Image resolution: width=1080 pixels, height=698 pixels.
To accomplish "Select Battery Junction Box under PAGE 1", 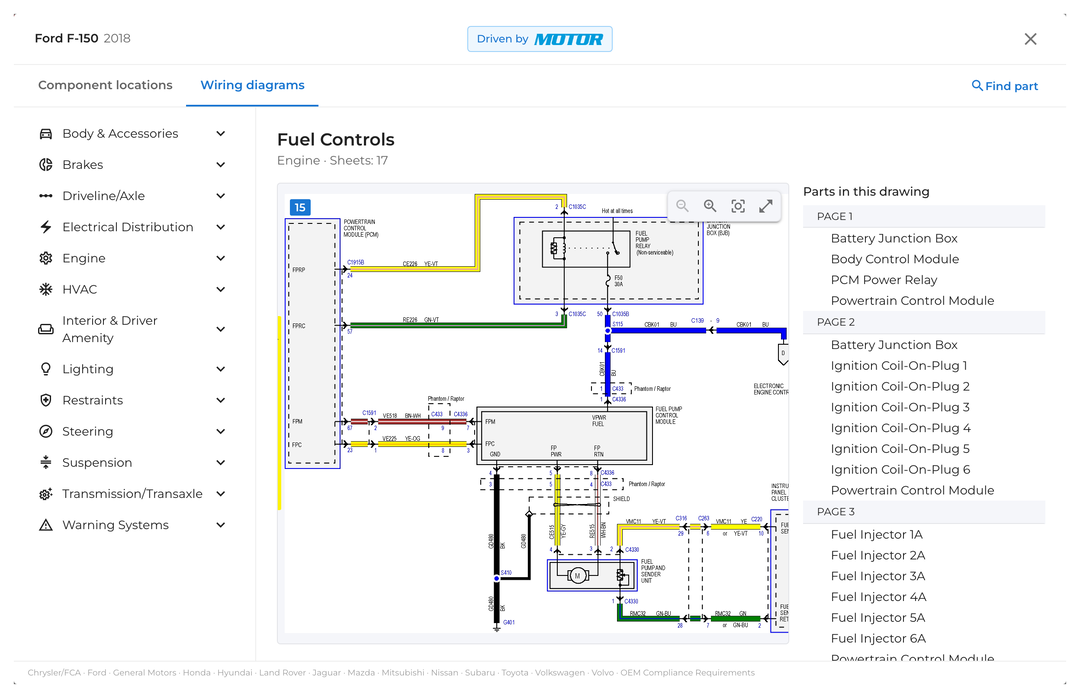I will tap(894, 238).
